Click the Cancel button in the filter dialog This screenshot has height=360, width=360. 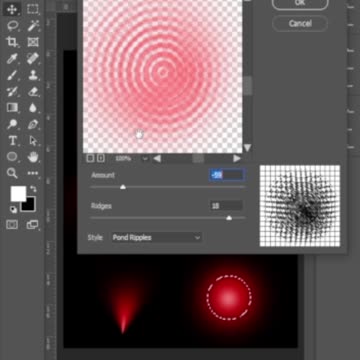pyautogui.click(x=300, y=24)
